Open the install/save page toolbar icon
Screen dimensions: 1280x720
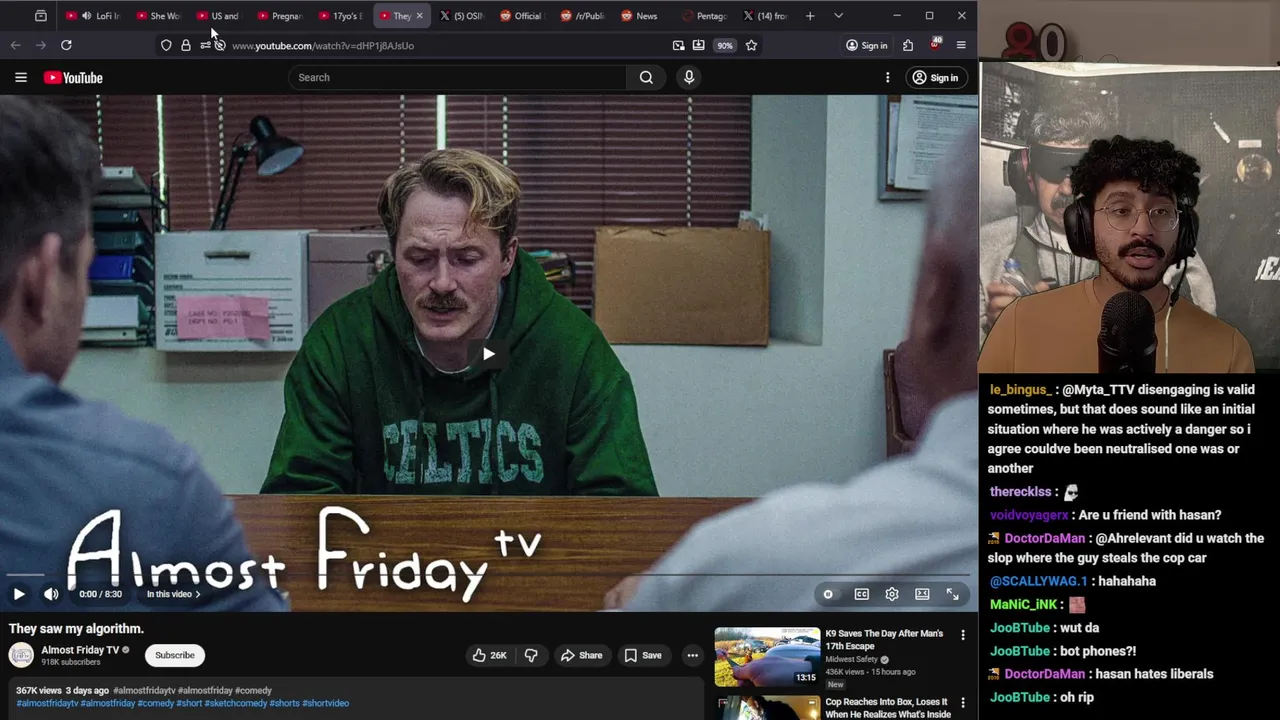[x=698, y=45]
